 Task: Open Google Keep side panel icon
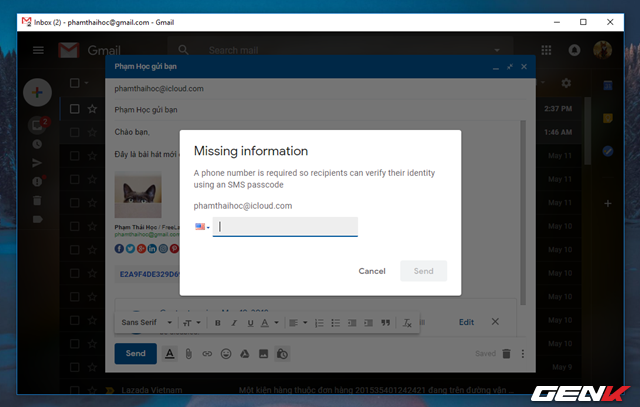click(608, 118)
